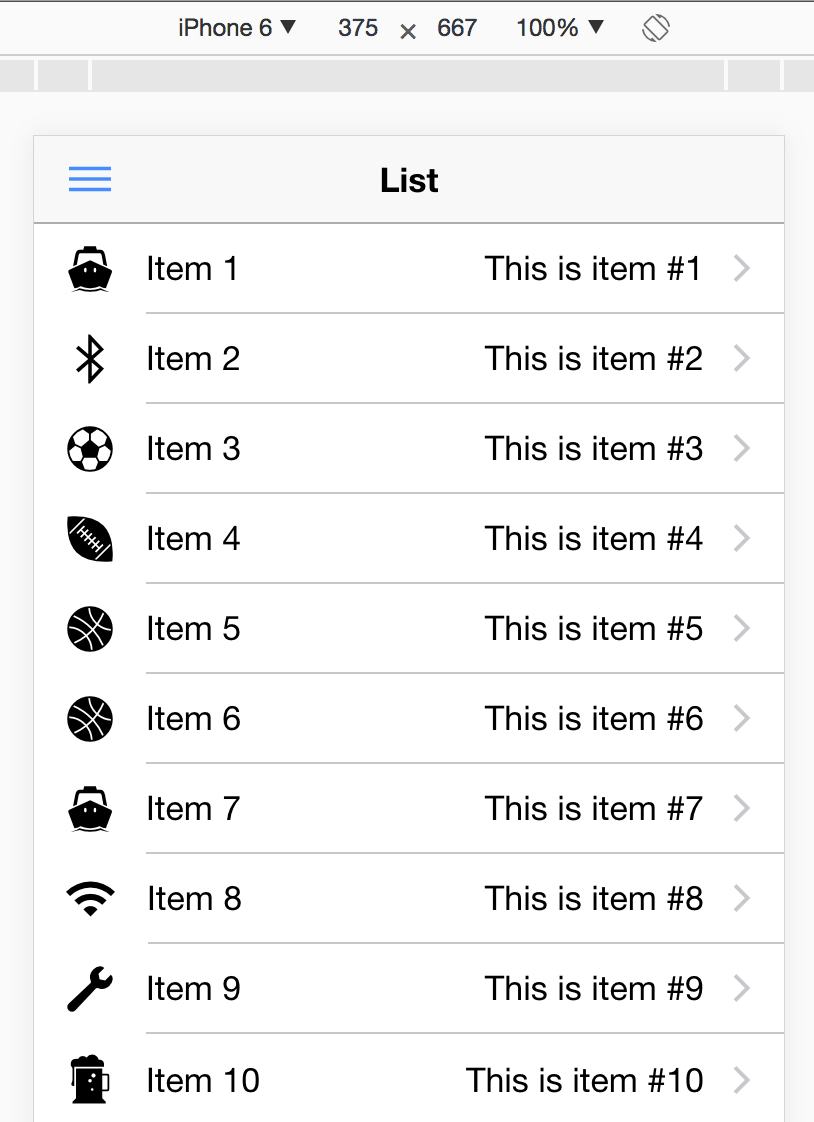The image size is (814, 1122).
Task: Click the Bluetooth icon beside Item 2
Action: [x=90, y=359]
